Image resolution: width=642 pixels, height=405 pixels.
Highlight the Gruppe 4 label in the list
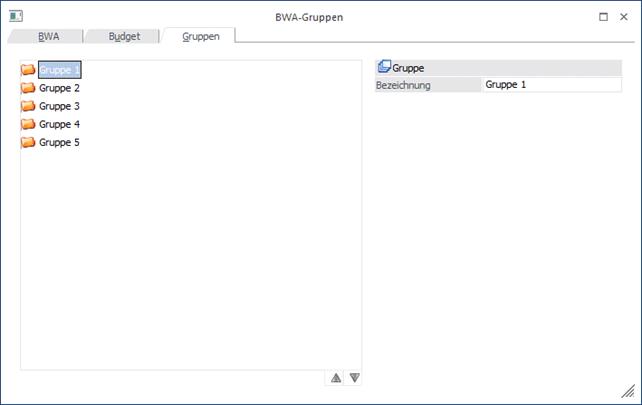tap(59, 124)
